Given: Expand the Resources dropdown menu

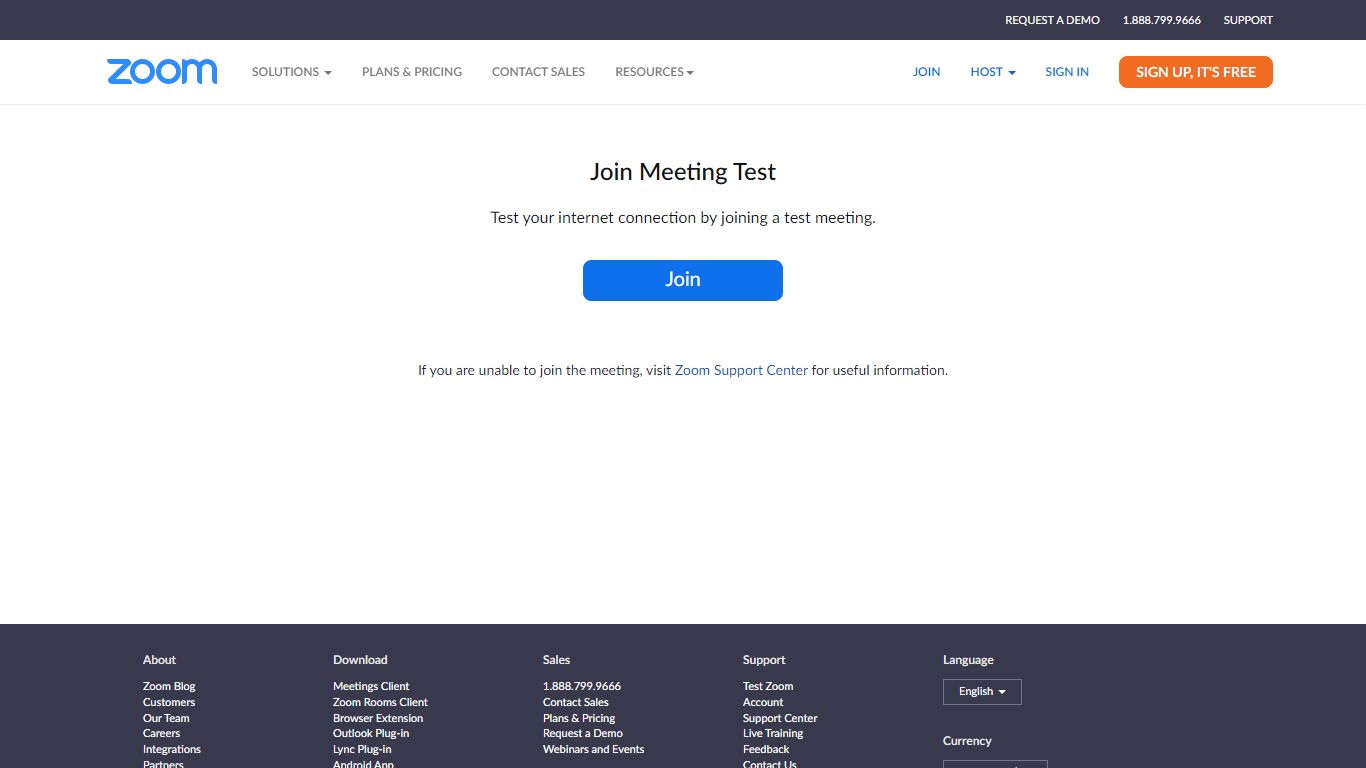Looking at the screenshot, I should tap(654, 72).
